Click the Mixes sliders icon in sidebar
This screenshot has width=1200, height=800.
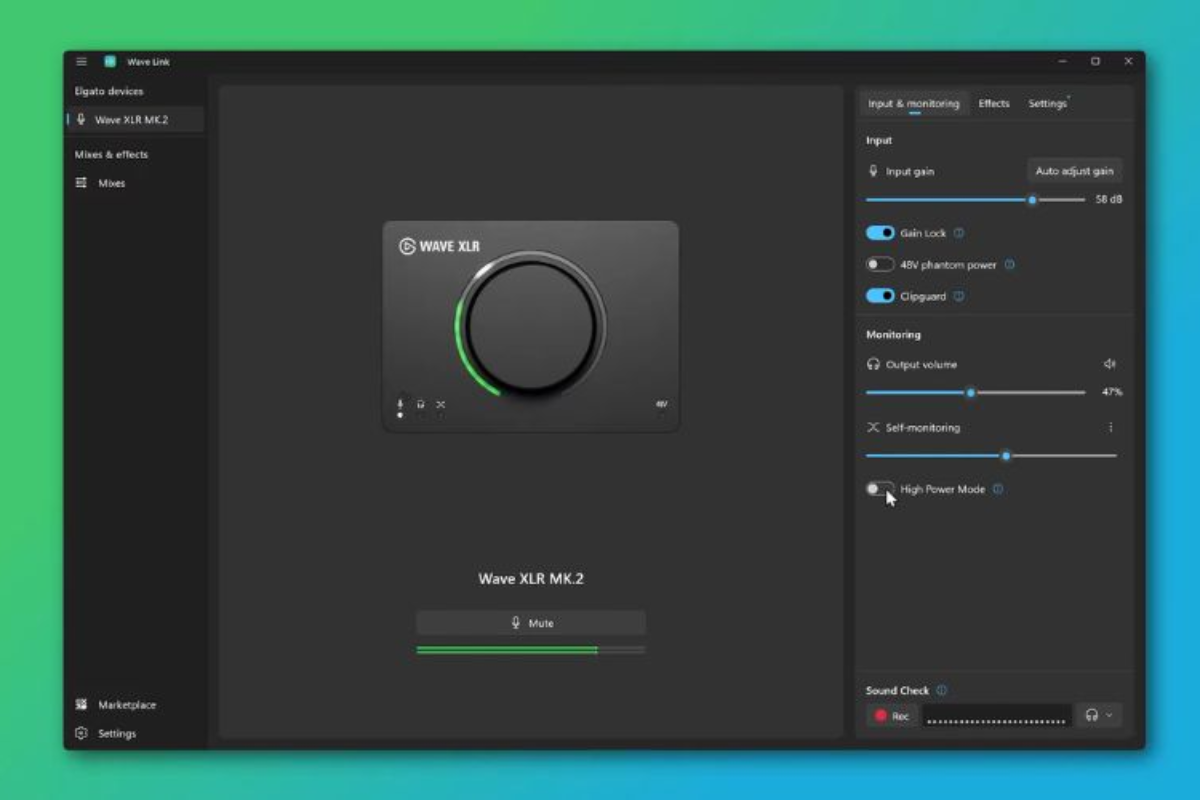pos(81,183)
